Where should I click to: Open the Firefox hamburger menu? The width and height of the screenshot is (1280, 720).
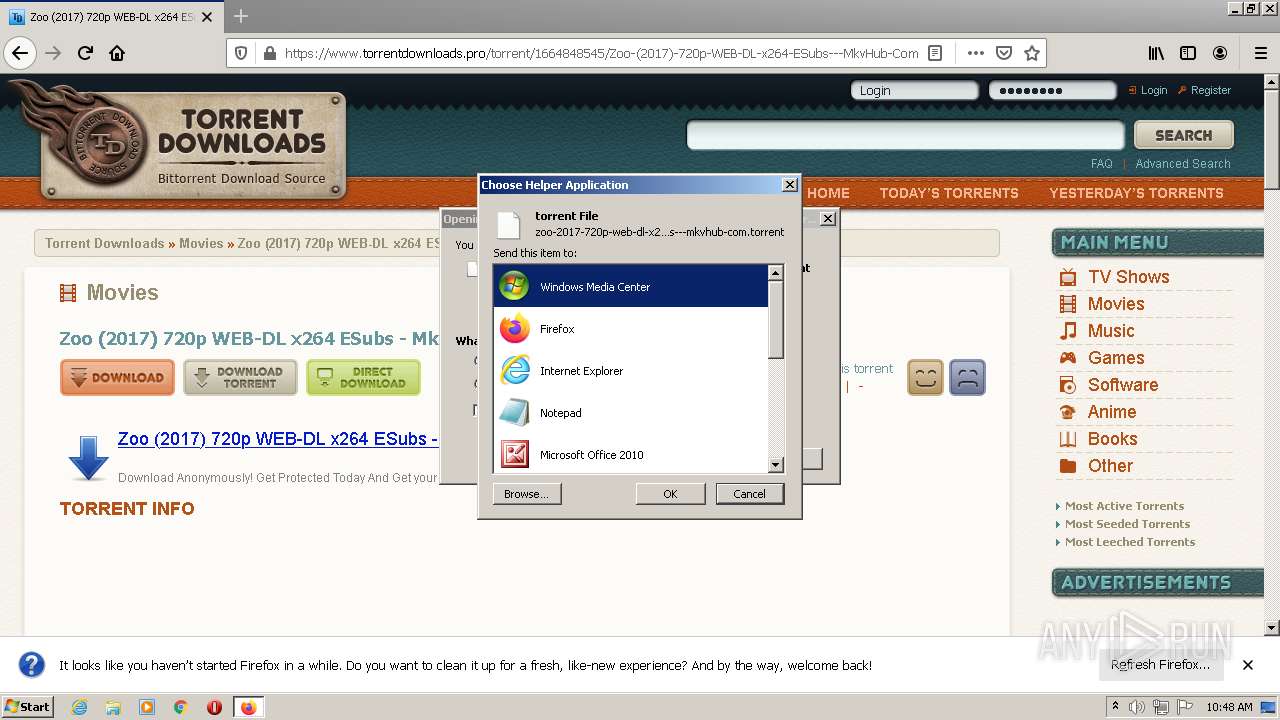click(x=1260, y=53)
